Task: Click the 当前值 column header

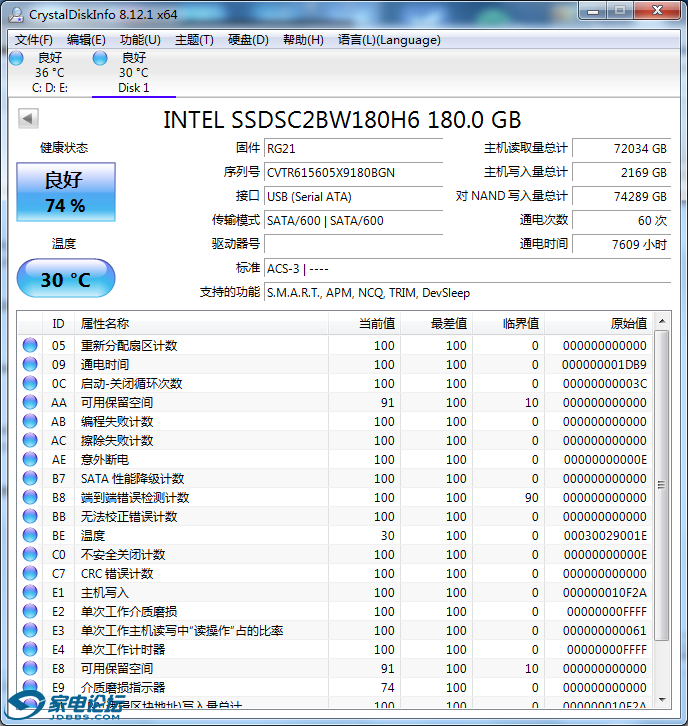Action: (364, 324)
